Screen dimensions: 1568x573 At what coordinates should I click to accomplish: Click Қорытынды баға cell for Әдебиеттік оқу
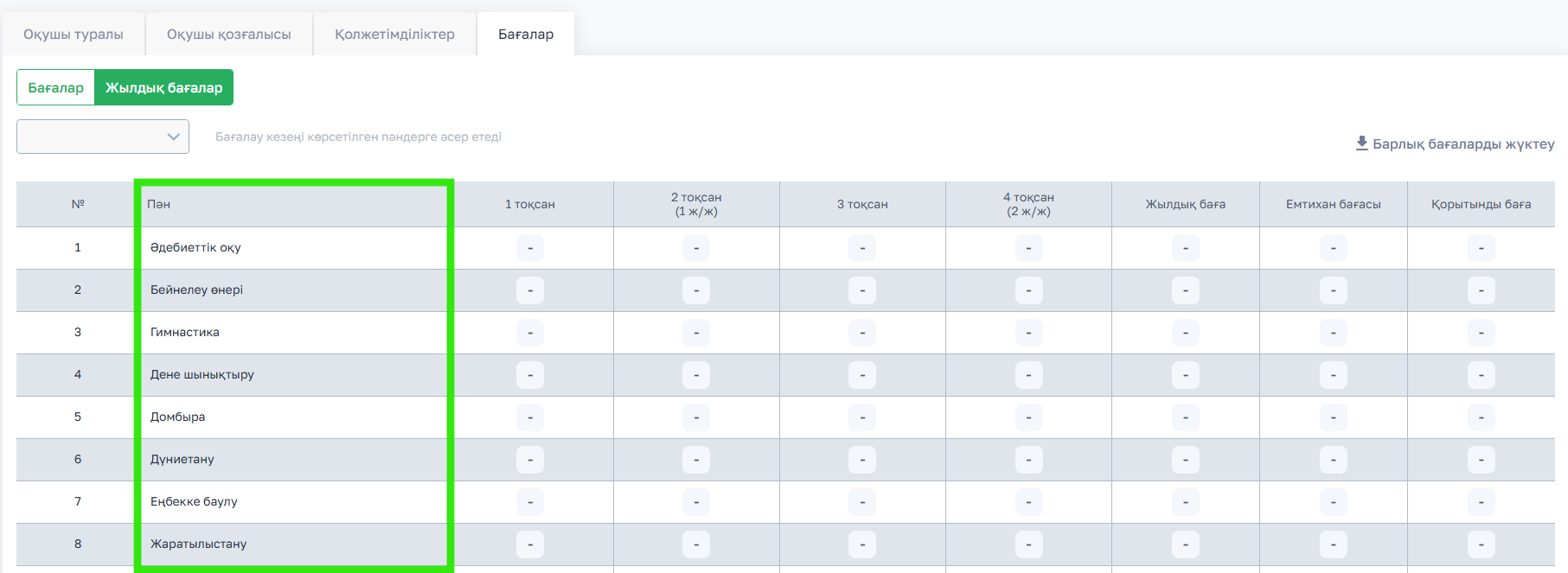point(1482,248)
